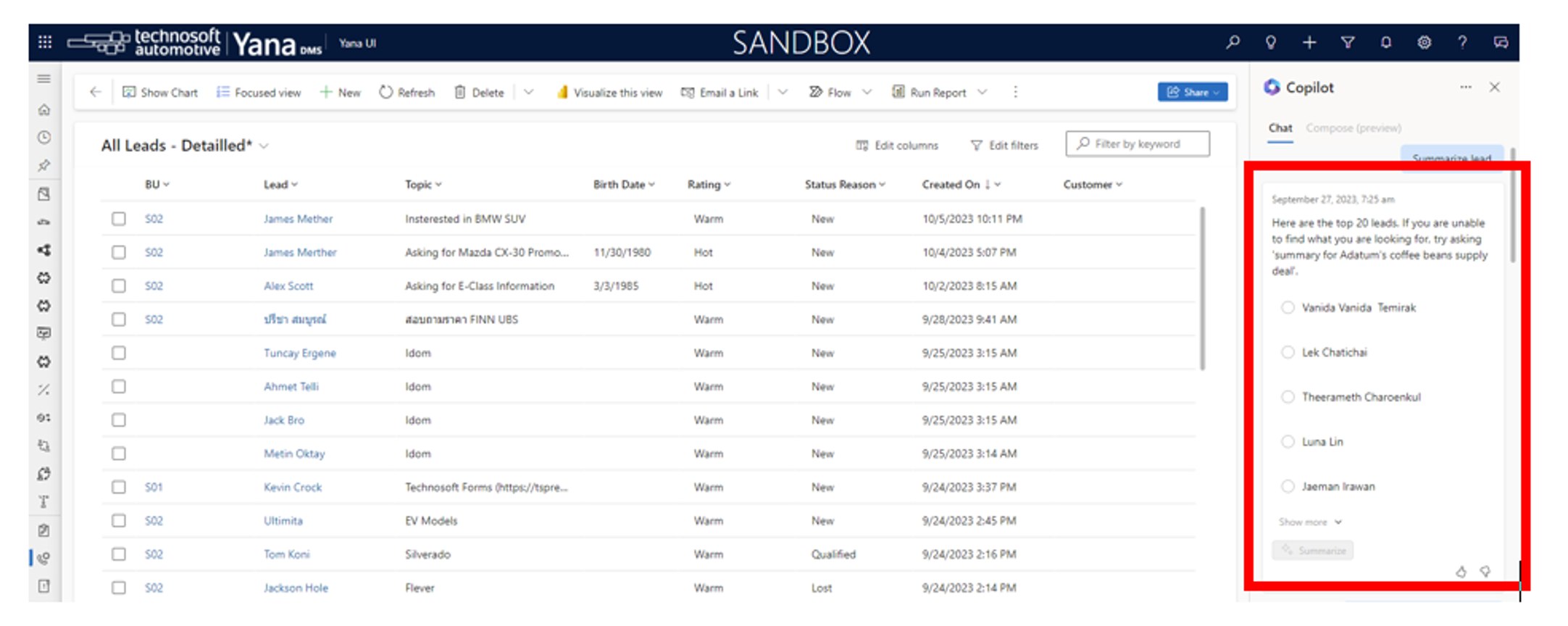Screen dimensions: 1568x626
Task: Open the notifications bell icon
Action: [x=1386, y=42]
